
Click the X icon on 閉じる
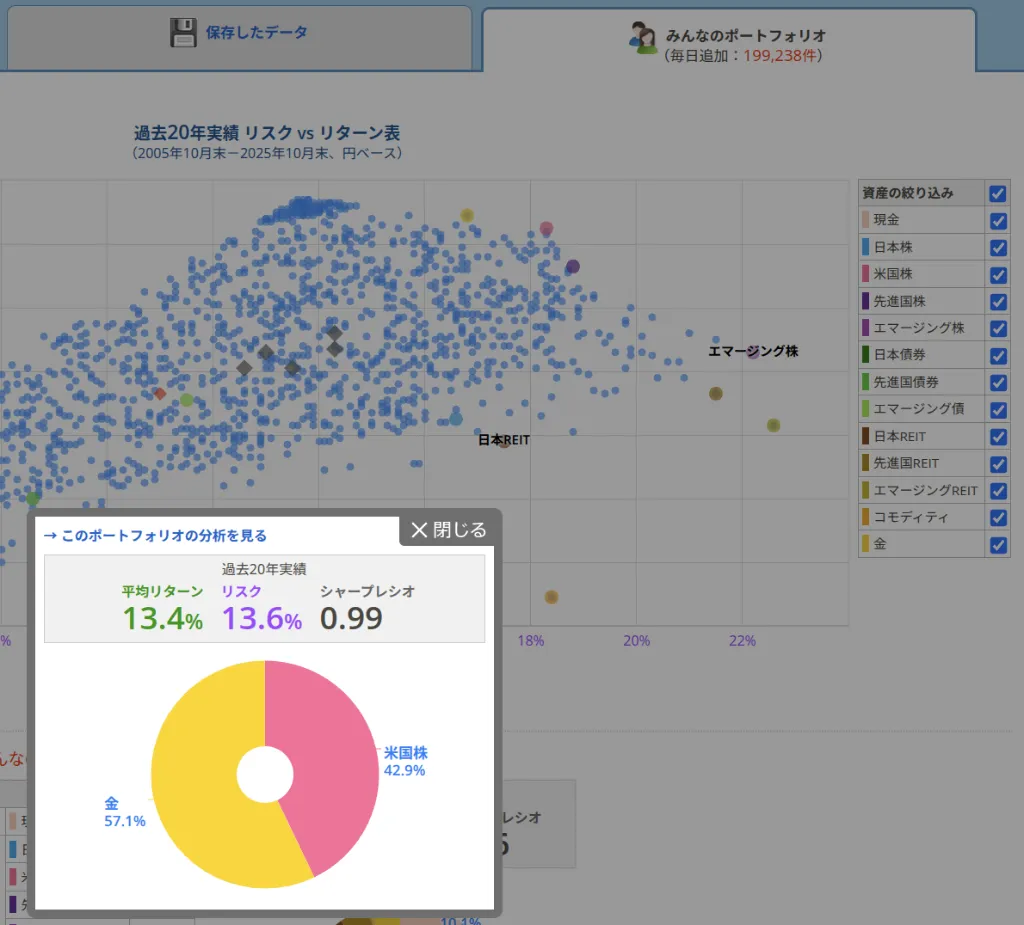(419, 530)
